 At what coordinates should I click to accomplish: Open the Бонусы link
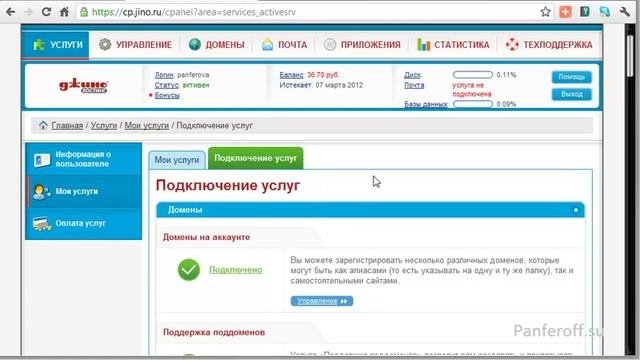[167, 95]
